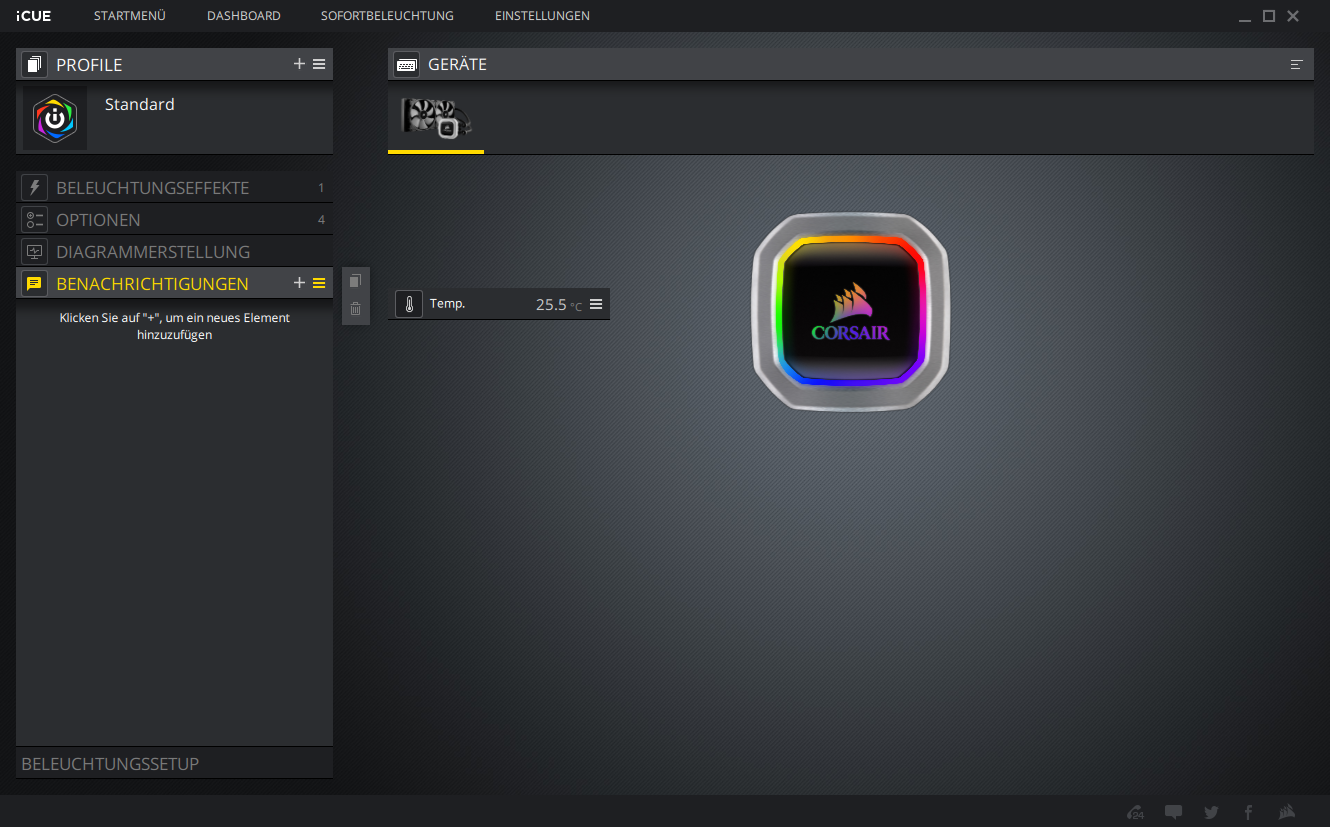This screenshot has height=827, width=1330.
Task: Open the Temp. sensor hamburger menu
Action: point(596,304)
